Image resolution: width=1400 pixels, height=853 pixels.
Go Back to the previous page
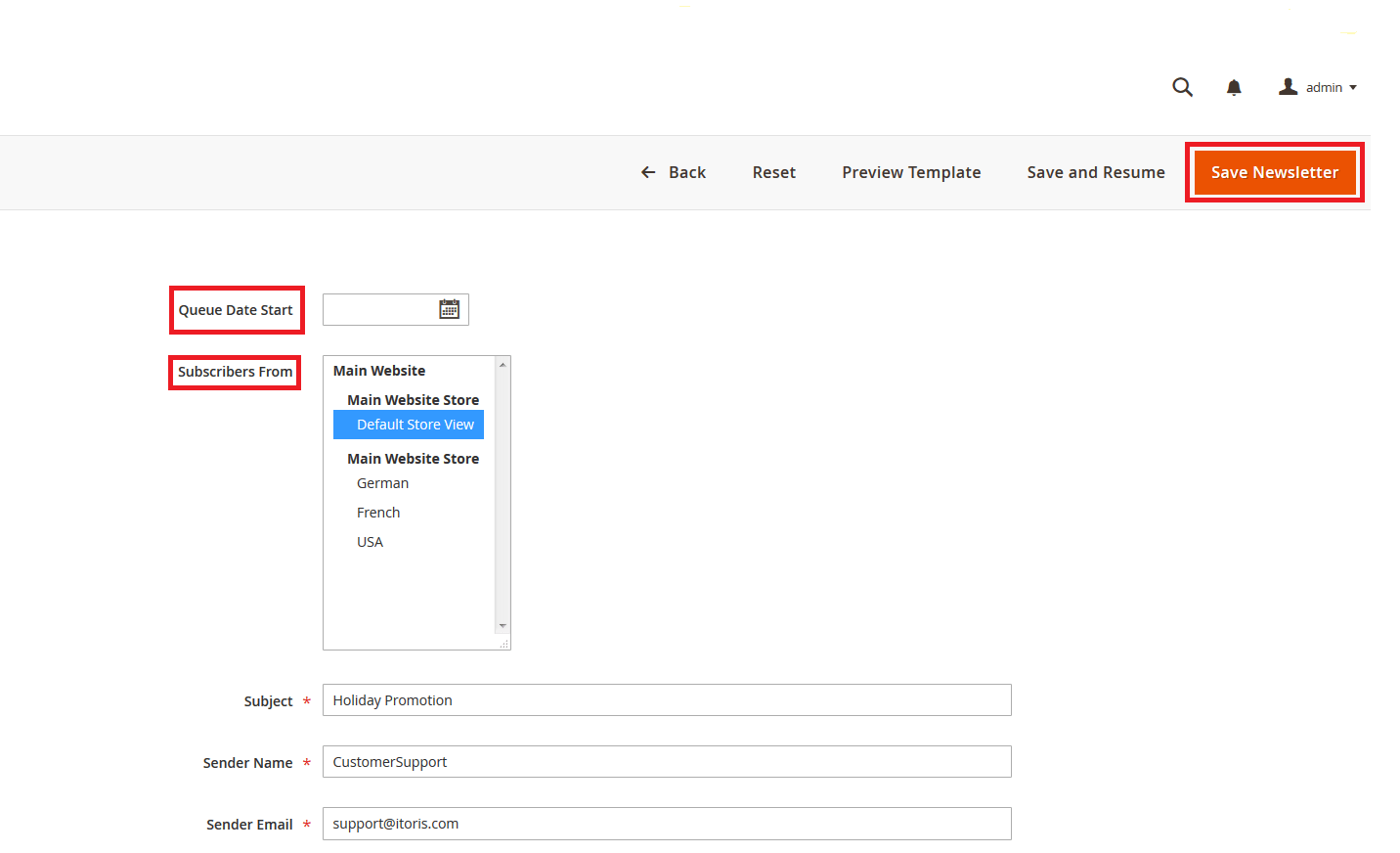674,172
